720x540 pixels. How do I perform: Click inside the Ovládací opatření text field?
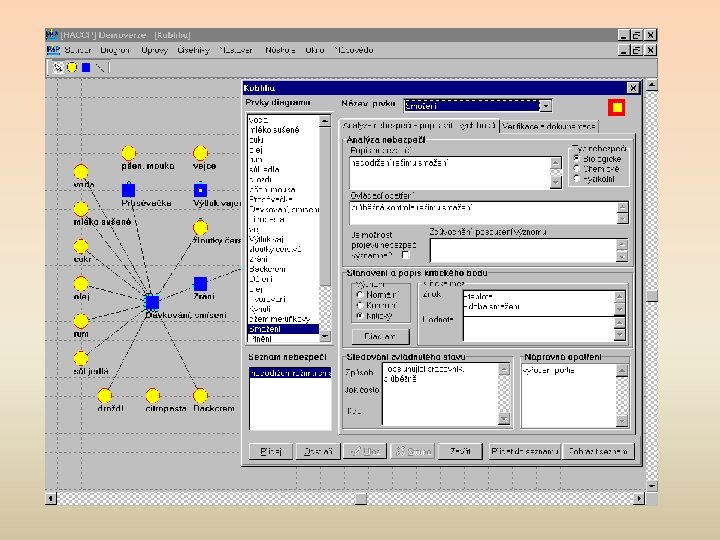(x=483, y=213)
